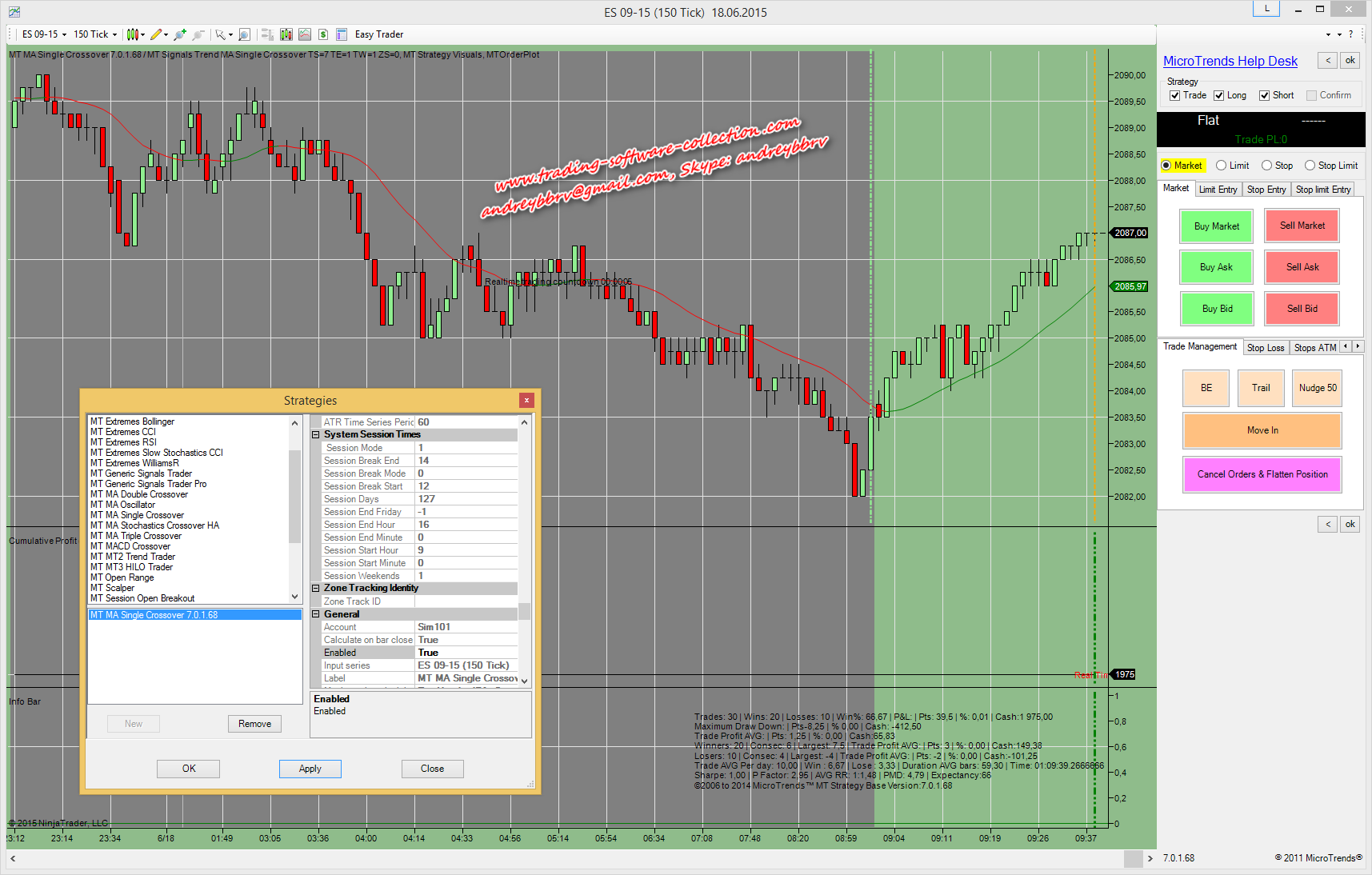Open the ES 09-15 instrument dropdown

44,34
